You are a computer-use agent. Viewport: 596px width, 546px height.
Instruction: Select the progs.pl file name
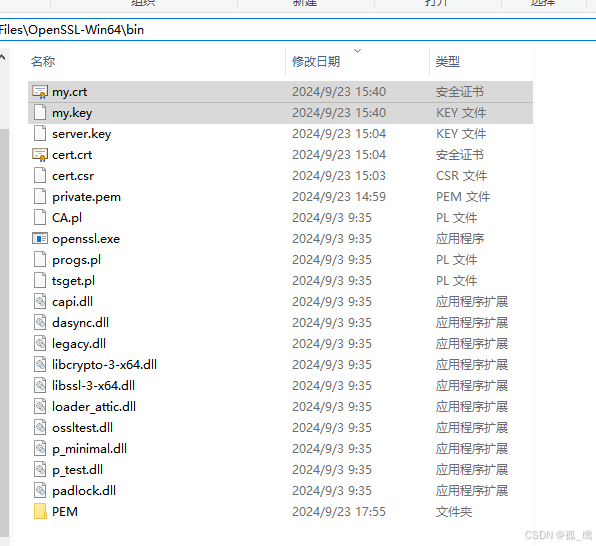(x=76, y=260)
